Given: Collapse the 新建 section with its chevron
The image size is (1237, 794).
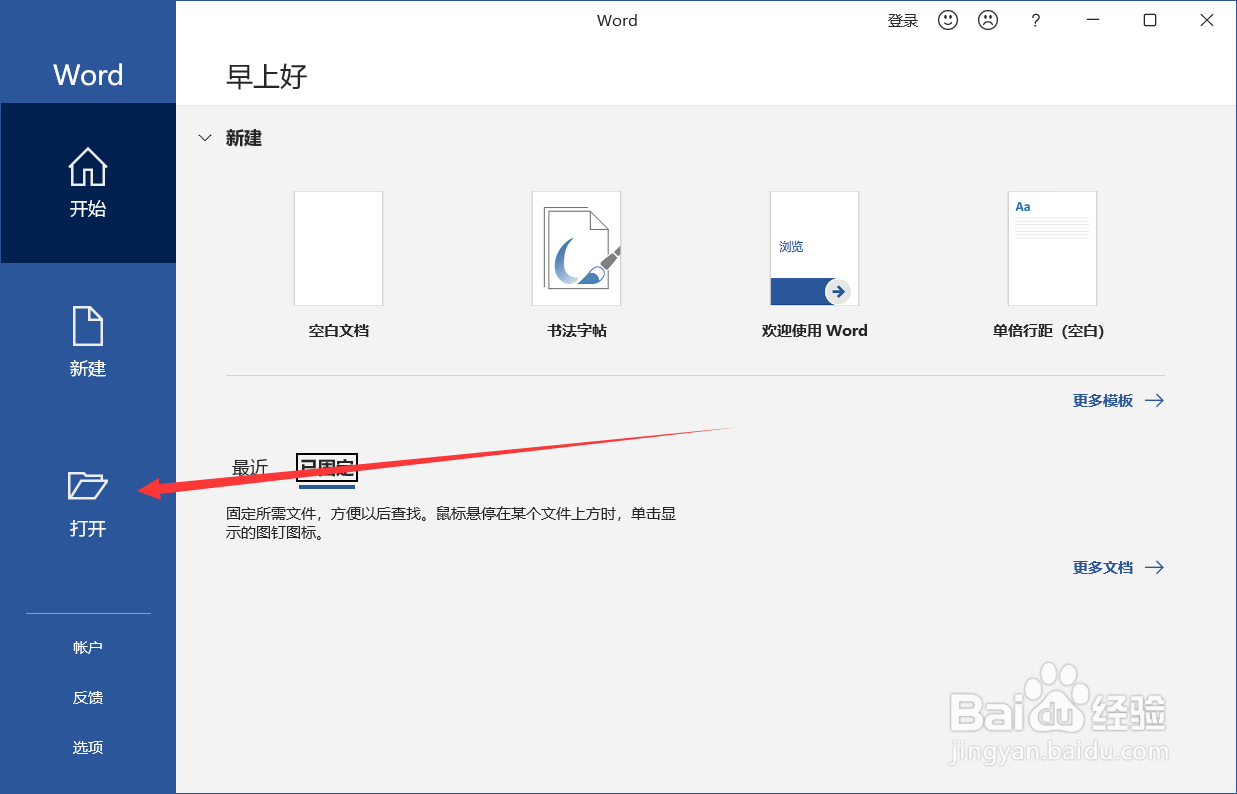Looking at the screenshot, I should [205, 138].
